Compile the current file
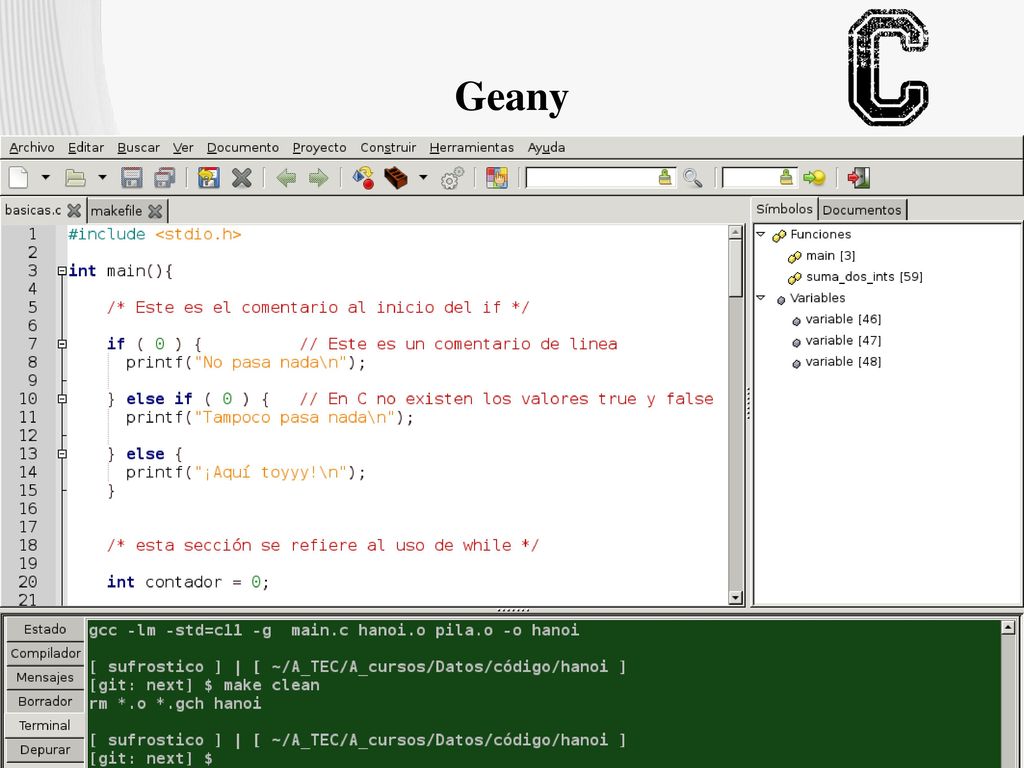 coord(363,177)
